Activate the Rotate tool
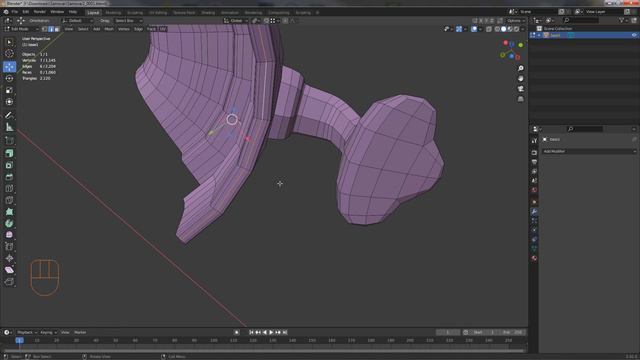The image size is (640, 360). point(9,78)
